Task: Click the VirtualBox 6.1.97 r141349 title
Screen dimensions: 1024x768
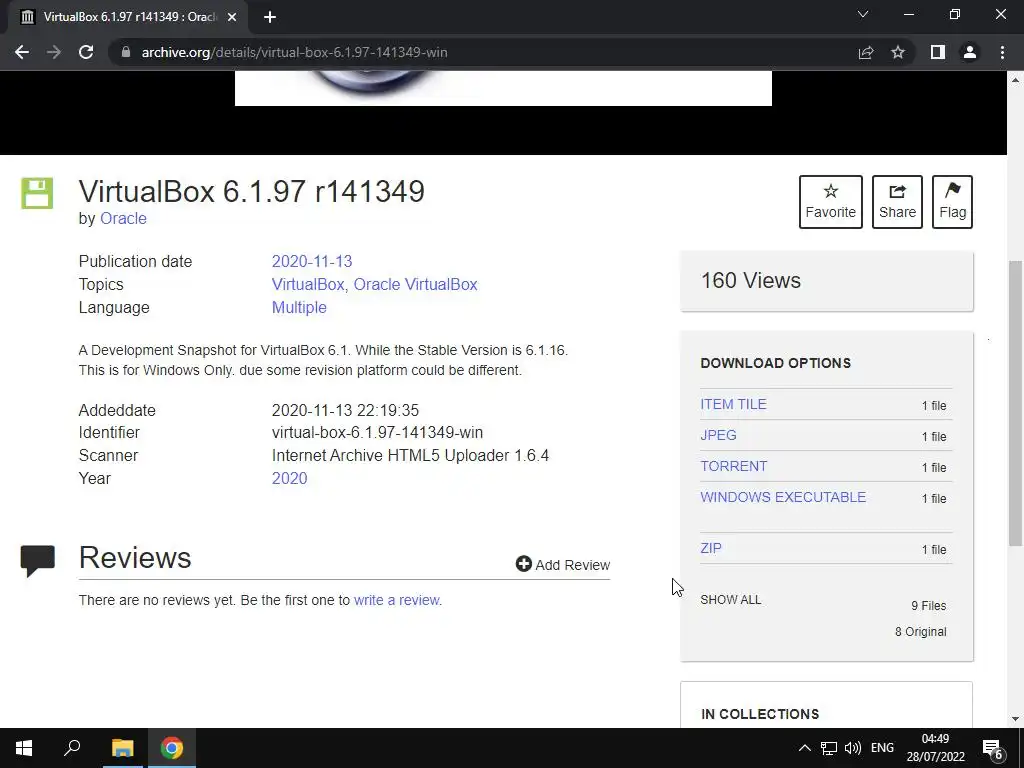Action: pyautogui.click(x=251, y=191)
